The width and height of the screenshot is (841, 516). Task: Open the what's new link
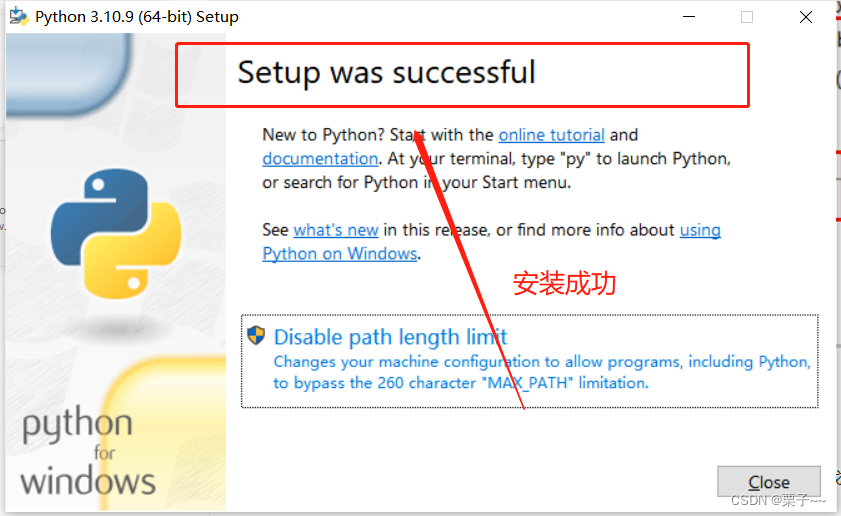click(336, 230)
